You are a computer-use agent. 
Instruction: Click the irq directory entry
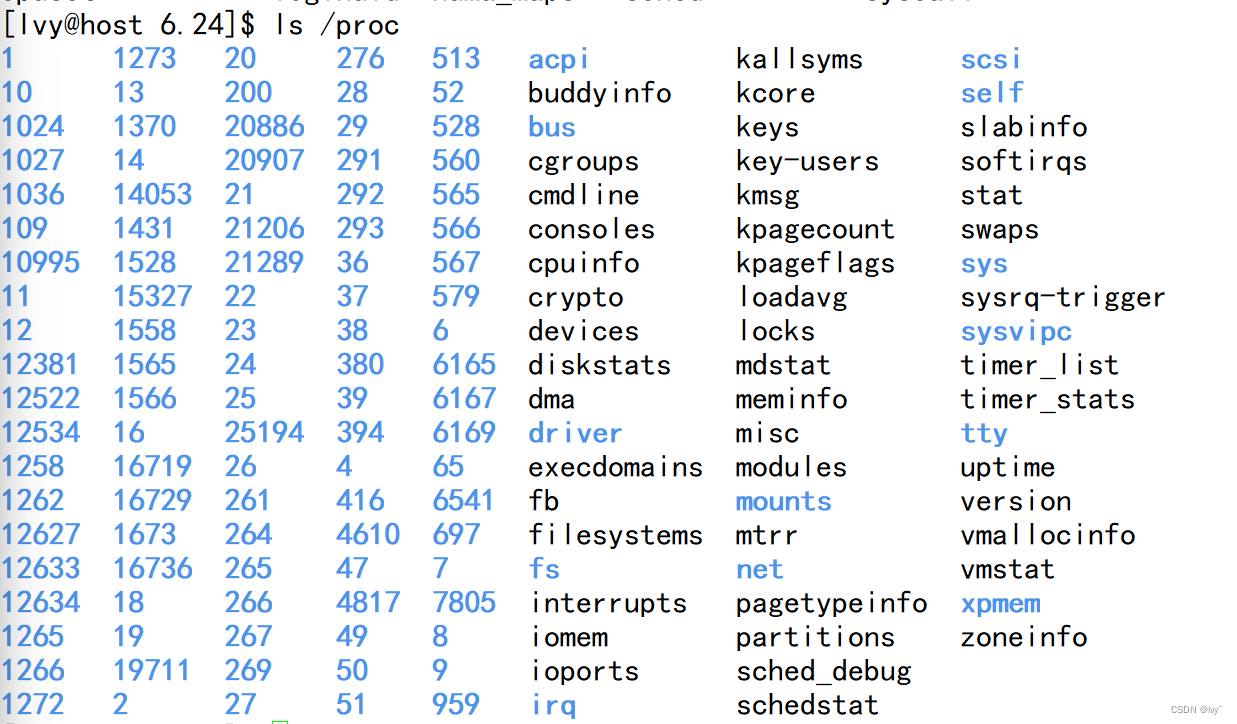point(553,705)
